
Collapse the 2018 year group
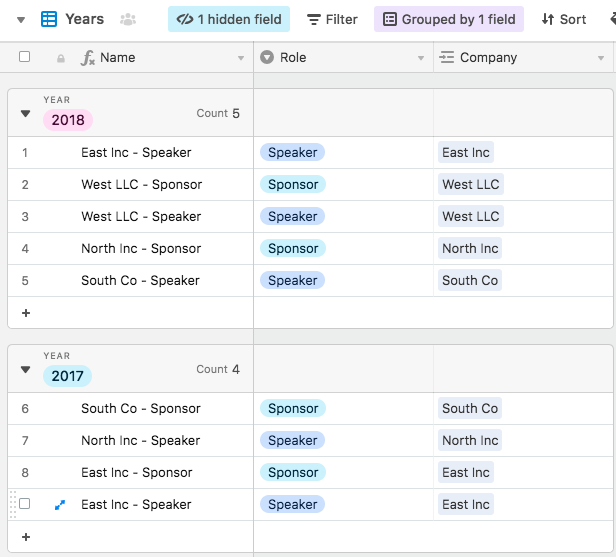[26, 114]
